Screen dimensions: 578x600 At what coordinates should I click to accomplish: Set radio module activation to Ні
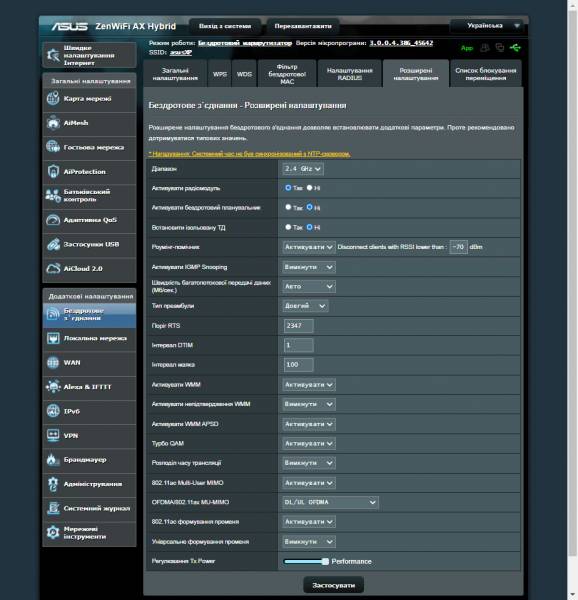(x=309, y=188)
